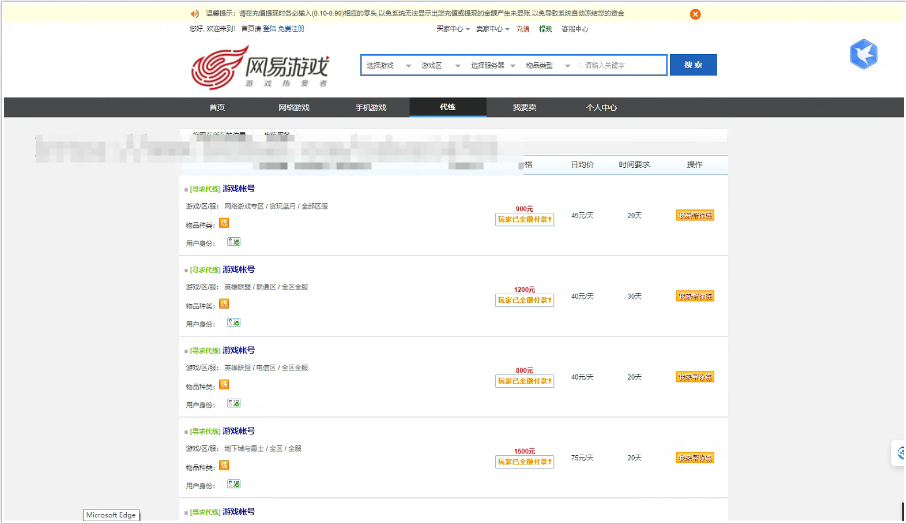The width and height of the screenshot is (906, 524).
Task: Click item type icon in 1200元 listing
Action: 224,304
